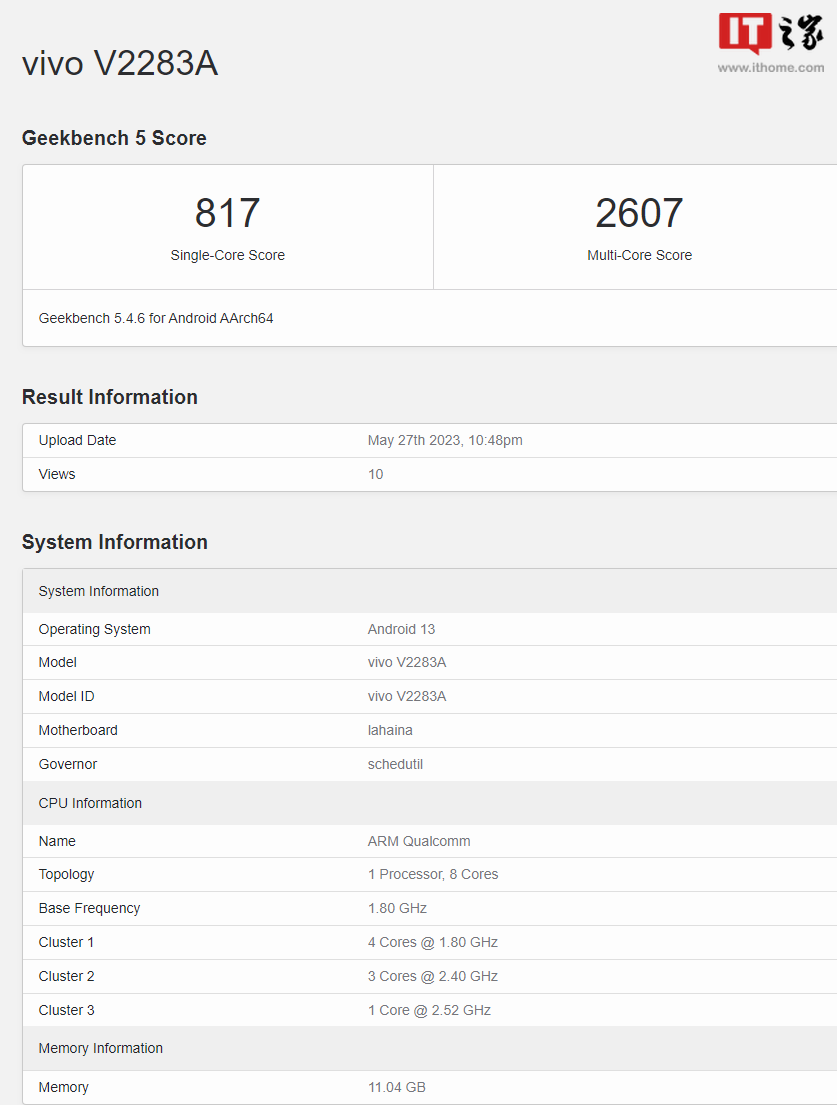Screen dimensions: 837x1105
Task: Select 4 Cores @ 1.80 GHz value
Action: point(433,942)
